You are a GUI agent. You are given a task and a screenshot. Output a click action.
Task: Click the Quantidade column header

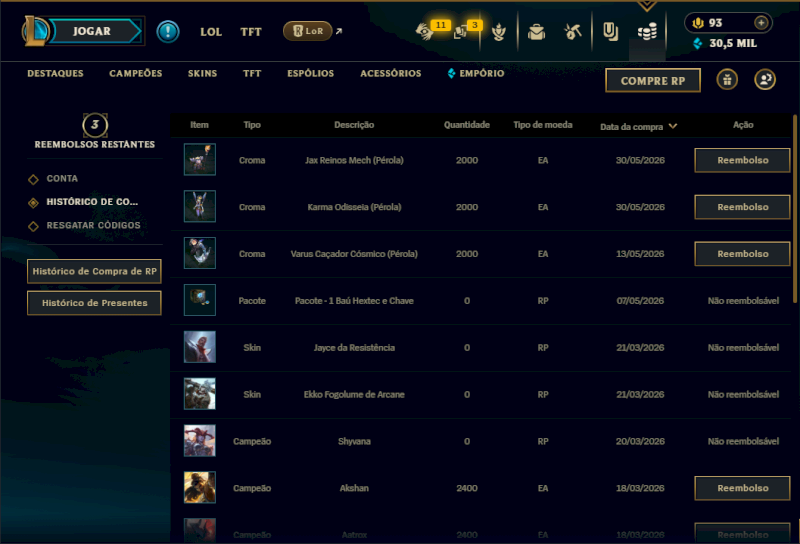point(467,125)
